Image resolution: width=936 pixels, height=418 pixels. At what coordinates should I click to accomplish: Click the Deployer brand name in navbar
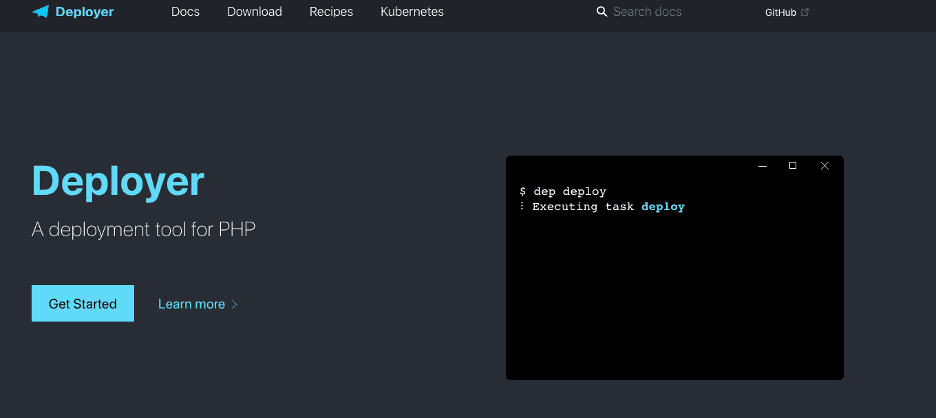[x=84, y=12]
